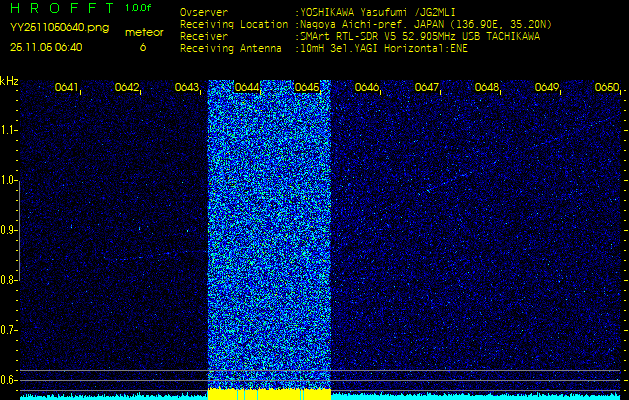Click the 0.8 kHz axis label
Viewport: 629px width, 400px height.
[8, 280]
